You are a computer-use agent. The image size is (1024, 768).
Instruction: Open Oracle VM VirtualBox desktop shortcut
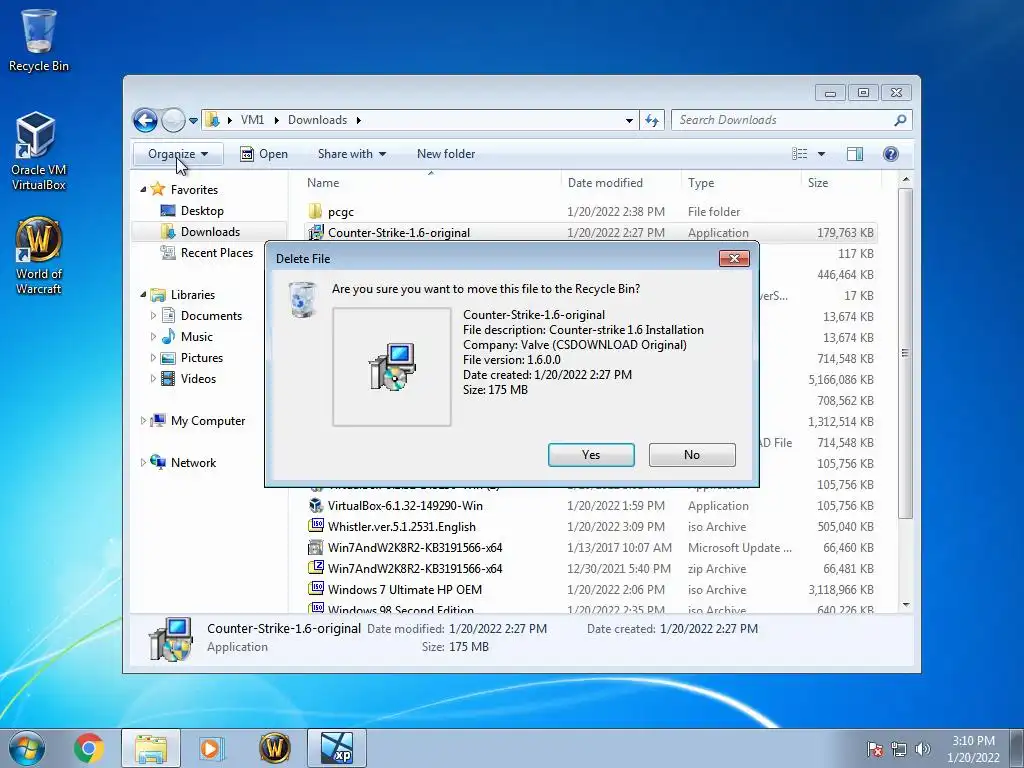[39, 152]
